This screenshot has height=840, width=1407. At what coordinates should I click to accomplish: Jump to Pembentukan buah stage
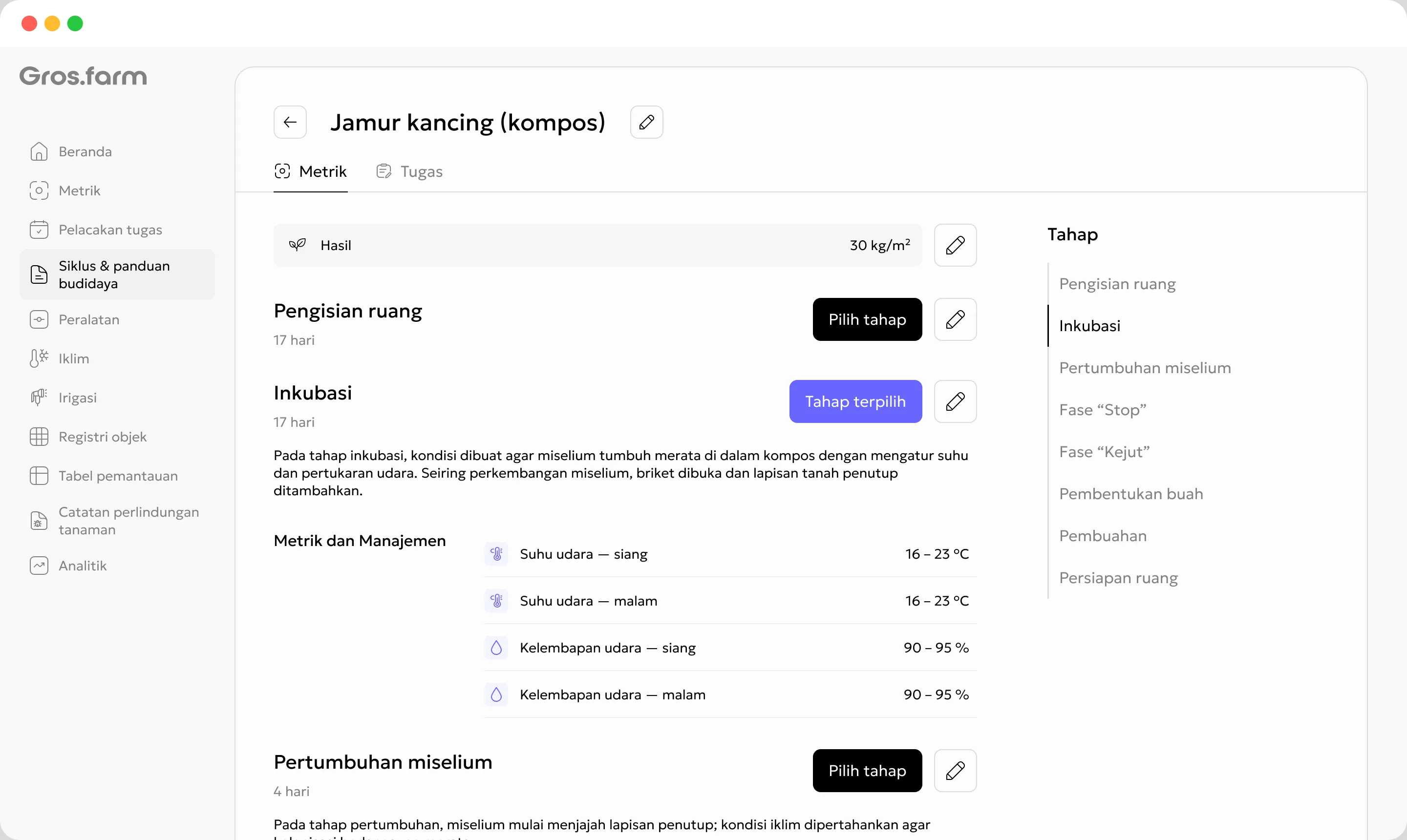tap(1130, 494)
